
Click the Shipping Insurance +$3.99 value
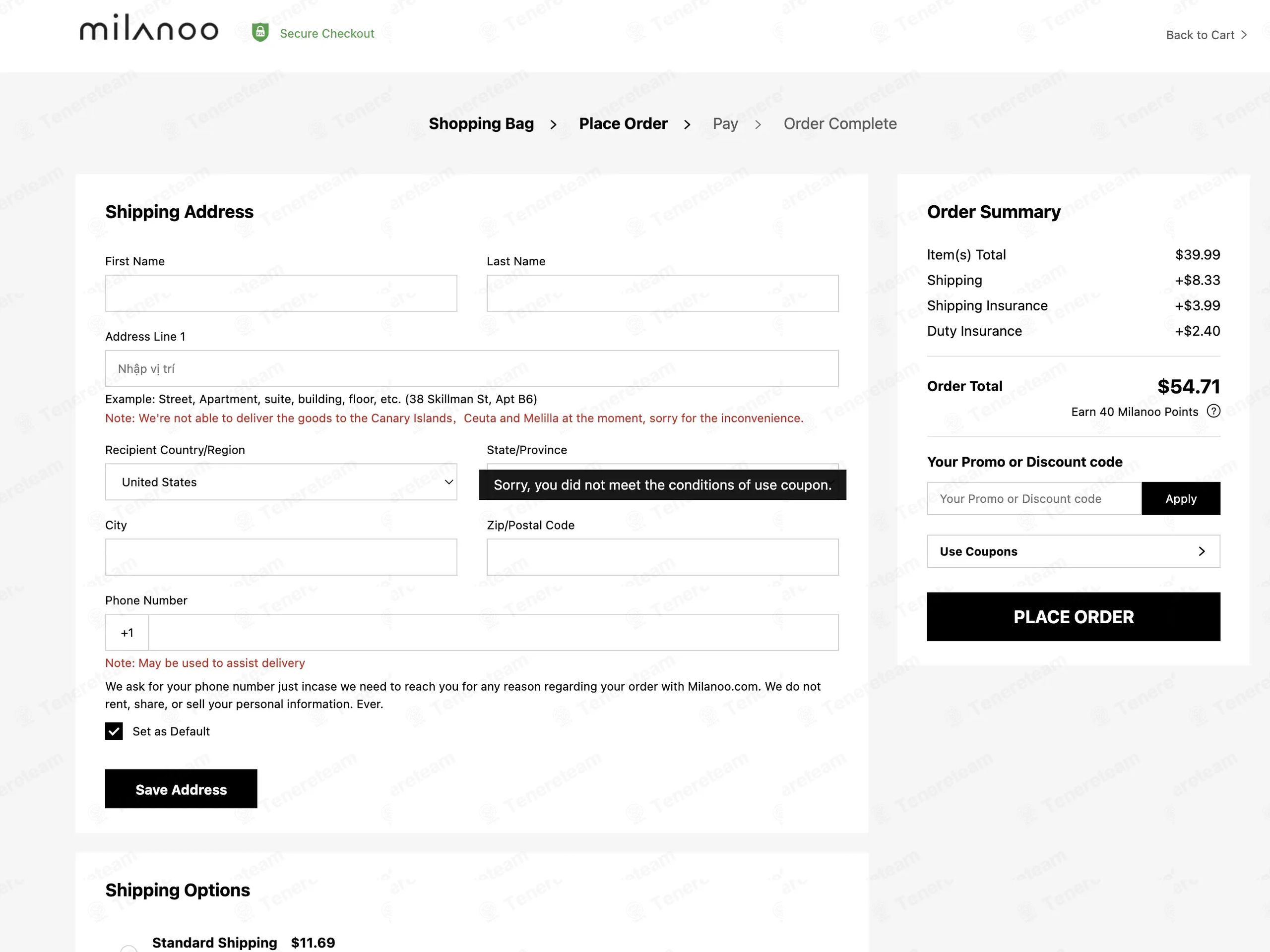coord(1197,306)
